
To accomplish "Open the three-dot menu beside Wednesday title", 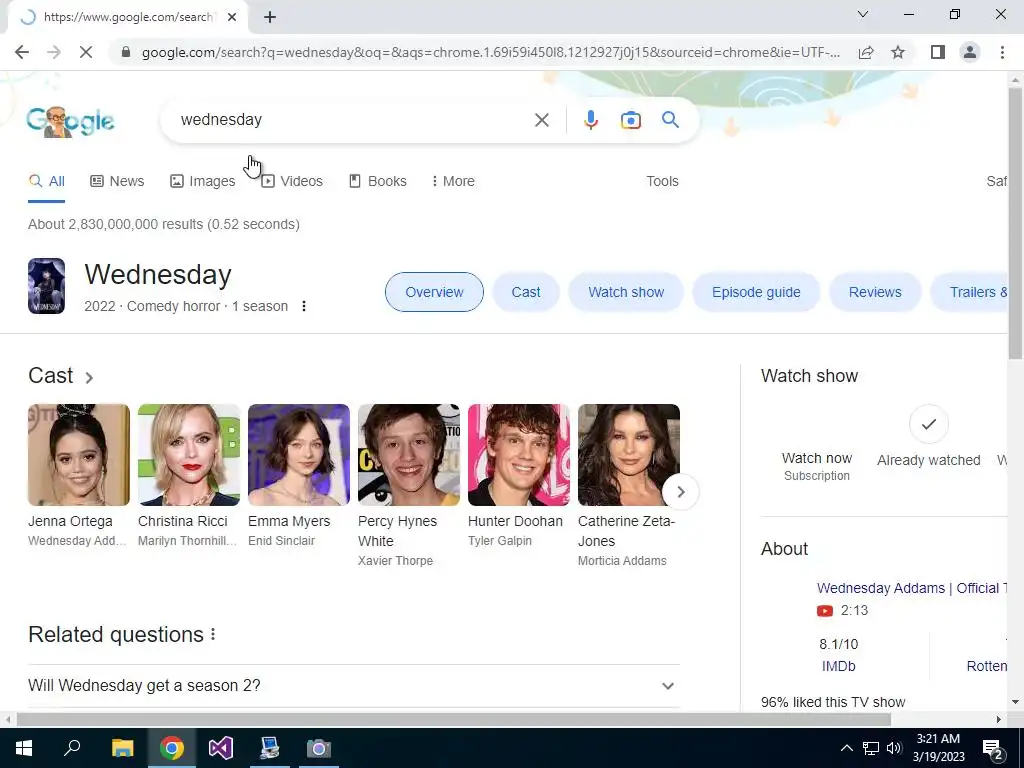I will click(304, 306).
